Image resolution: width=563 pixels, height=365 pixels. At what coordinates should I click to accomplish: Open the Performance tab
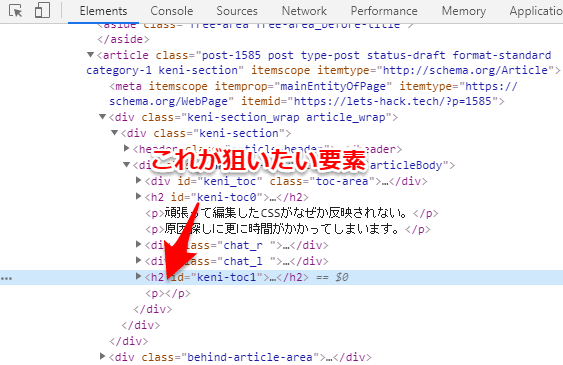(x=384, y=11)
